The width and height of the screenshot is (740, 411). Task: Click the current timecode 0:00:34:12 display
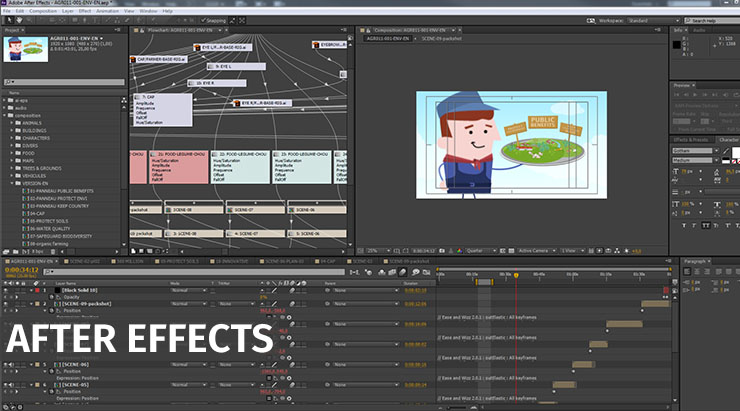coord(22,270)
